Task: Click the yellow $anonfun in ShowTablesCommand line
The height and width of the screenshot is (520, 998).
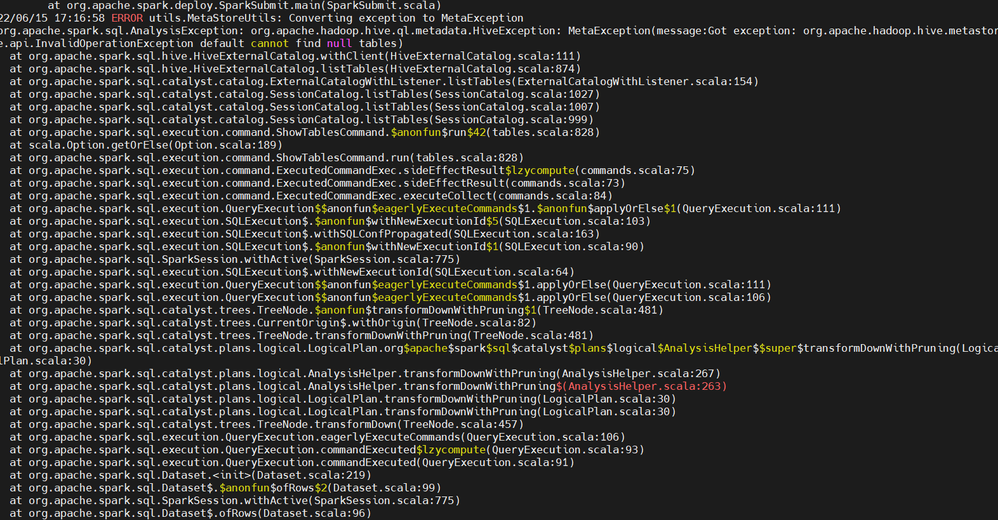Action: (416, 132)
